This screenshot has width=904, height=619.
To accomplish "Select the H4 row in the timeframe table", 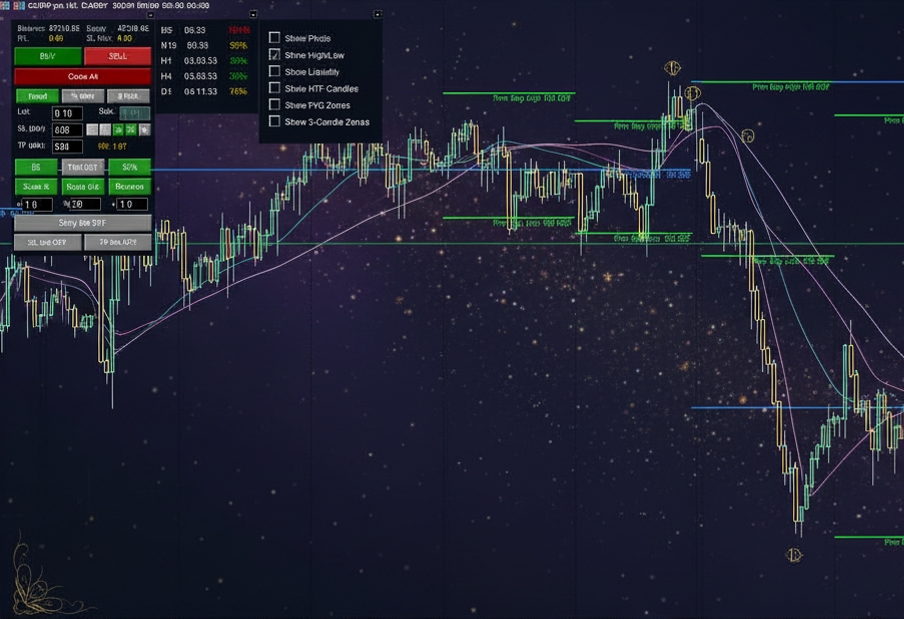I will [205, 76].
